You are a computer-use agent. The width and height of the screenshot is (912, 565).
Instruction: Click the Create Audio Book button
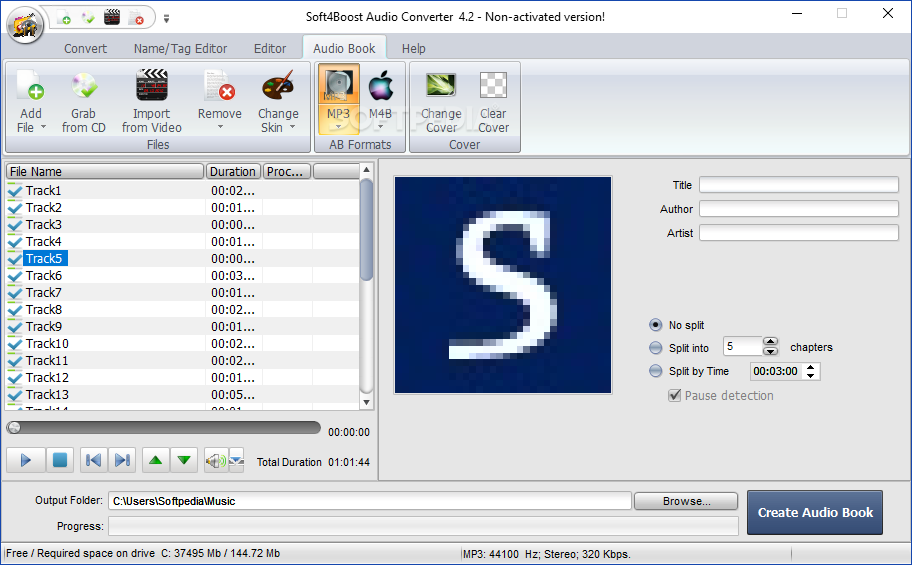pyautogui.click(x=815, y=512)
